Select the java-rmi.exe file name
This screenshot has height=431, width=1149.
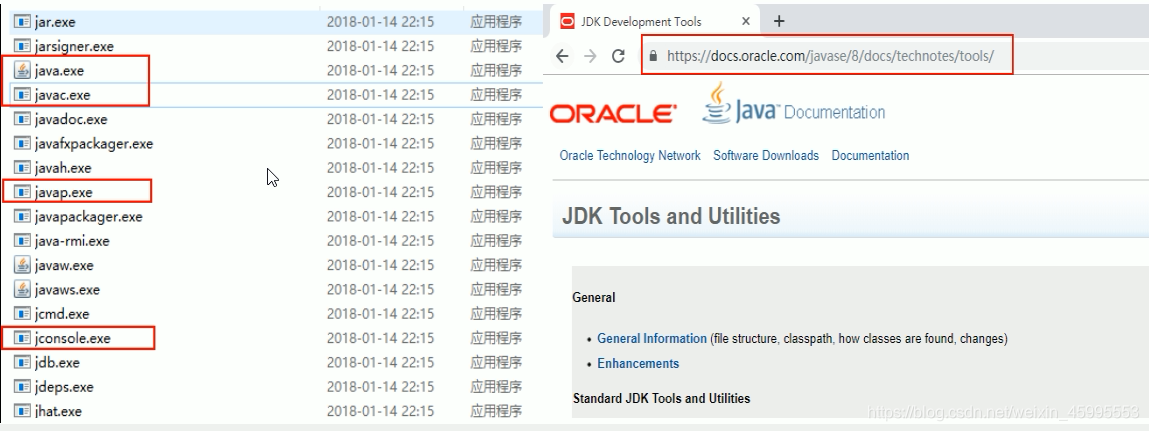[72, 240]
